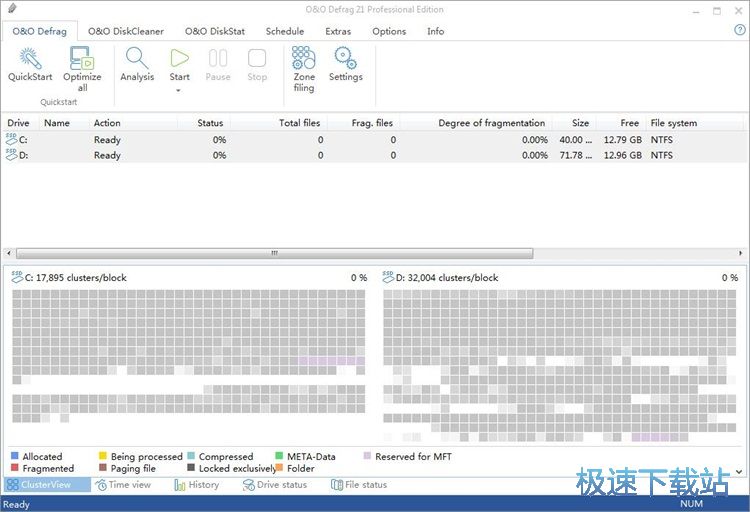Select the O&O Defrag tab
Viewport: 750px width, 512px height.
tap(39, 31)
